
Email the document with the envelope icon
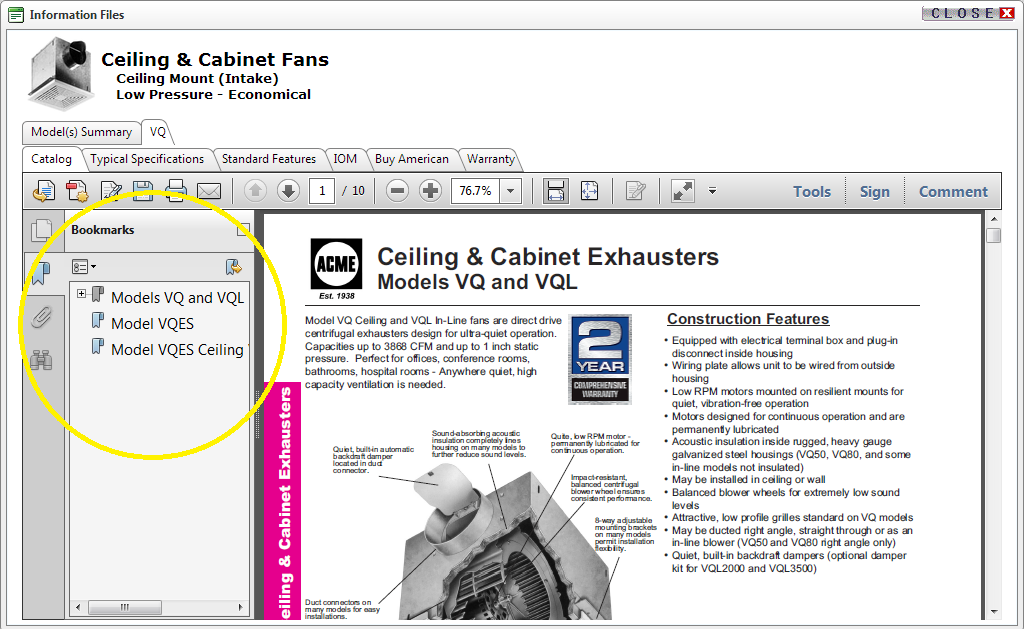click(209, 191)
